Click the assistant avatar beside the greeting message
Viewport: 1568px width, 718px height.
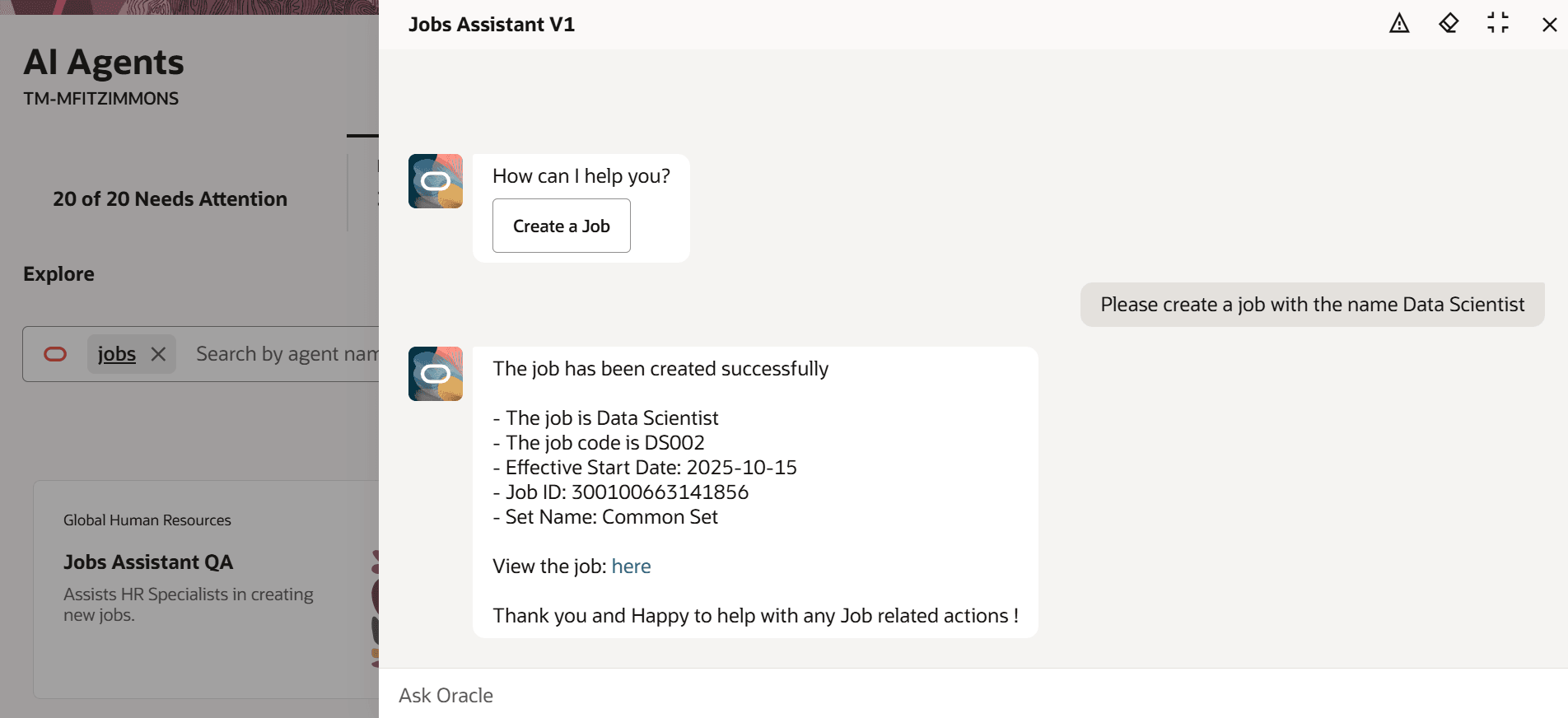(x=436, y=181)
